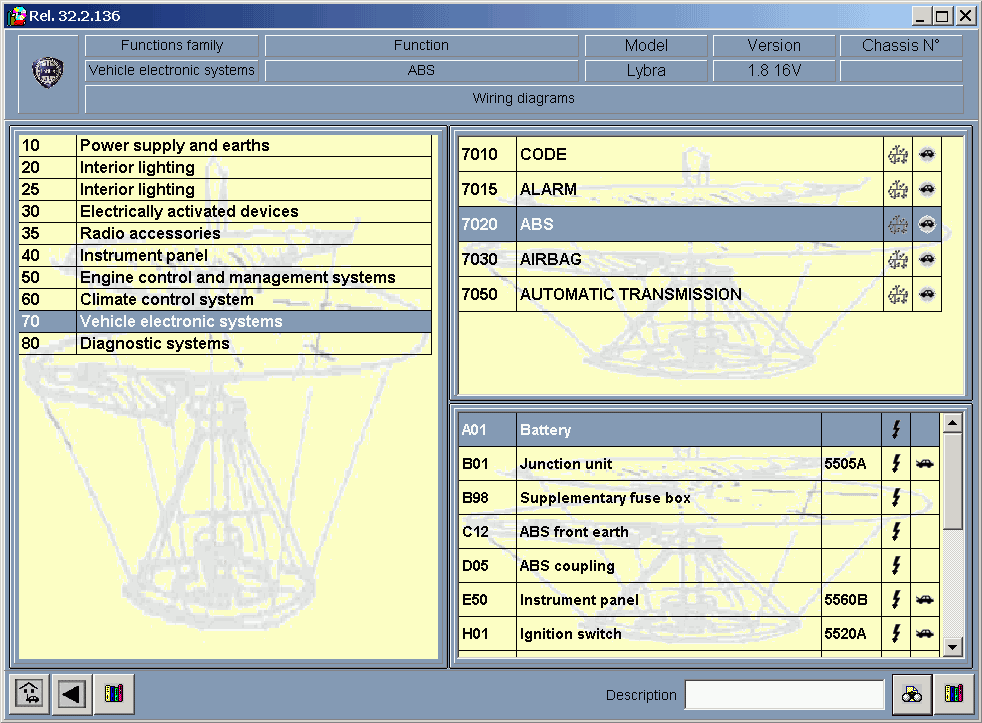The height and width of the screenshot is (723, 982).
Task: Click lightning bolt icon for Instrument panel E50
Action: pos(896,600)
